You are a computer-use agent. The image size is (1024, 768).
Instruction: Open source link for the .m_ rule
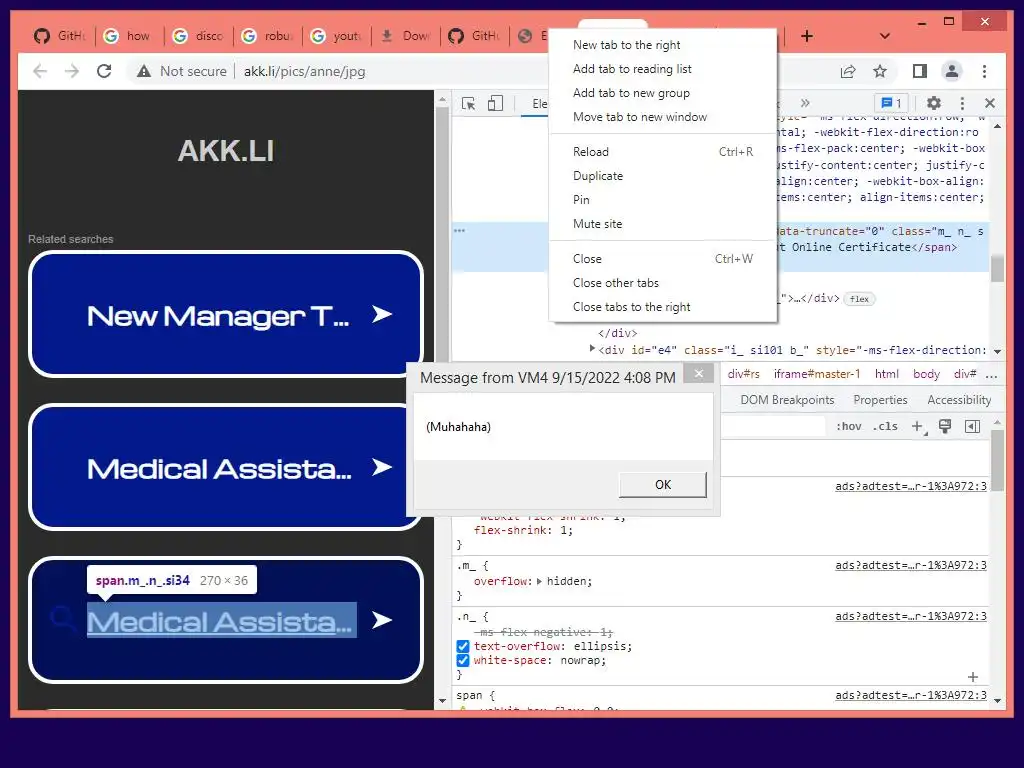[x=910, y=566]
